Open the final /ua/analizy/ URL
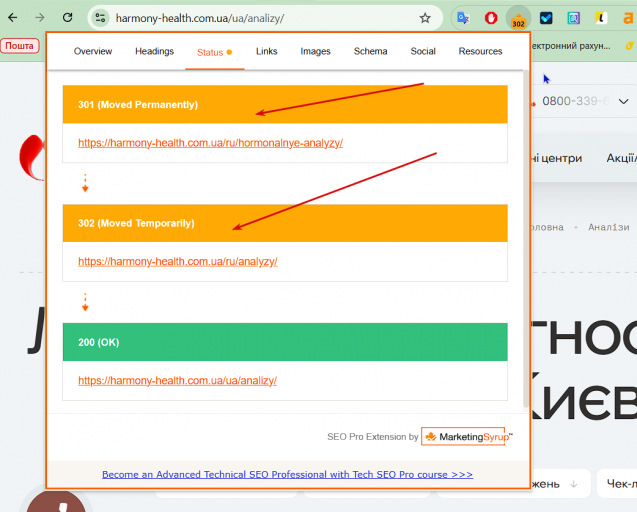 178,381
